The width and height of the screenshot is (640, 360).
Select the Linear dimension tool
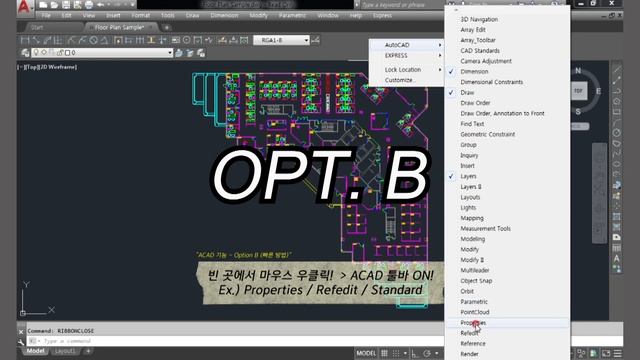tap(25, 40)
